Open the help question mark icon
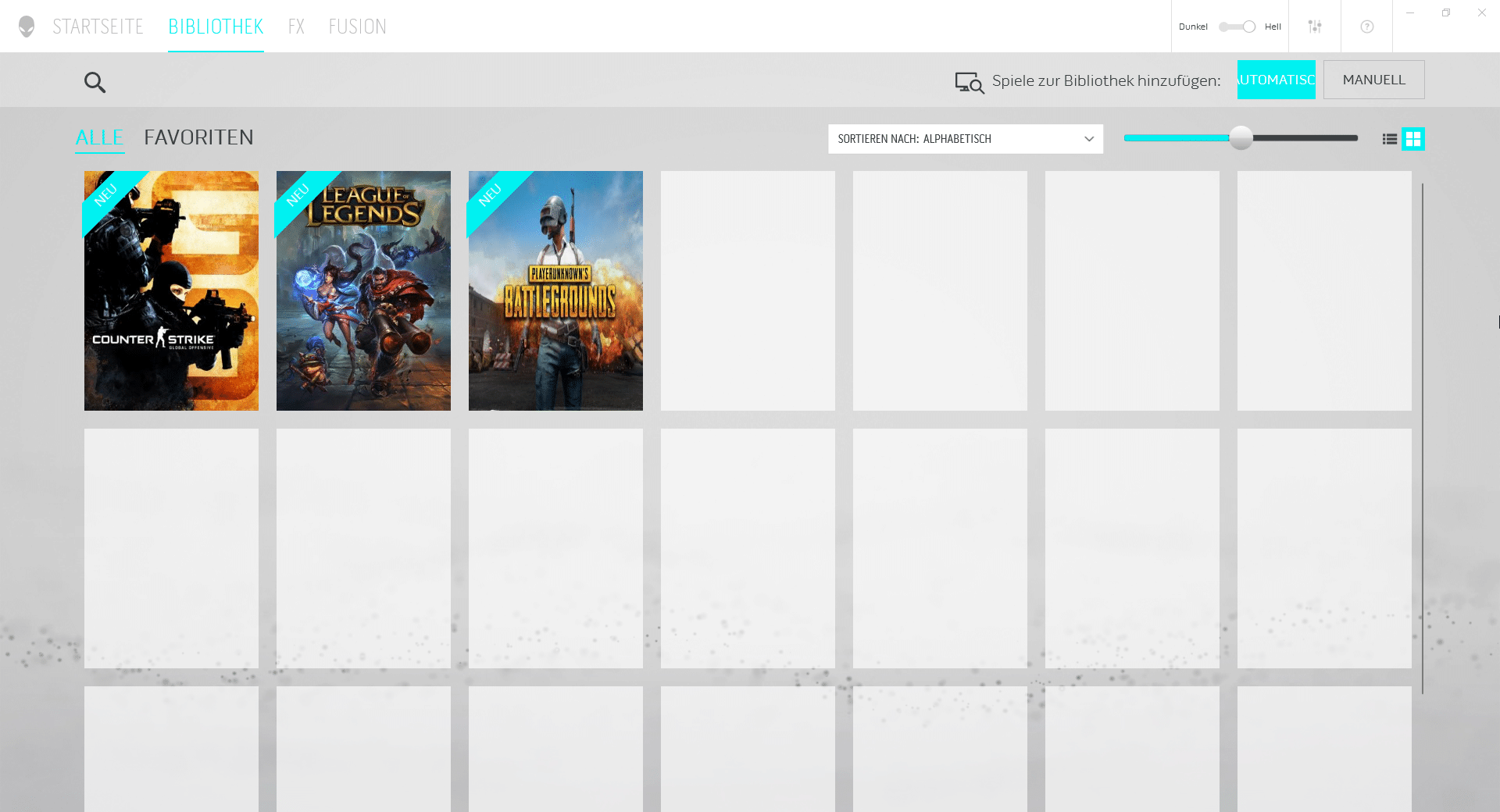 point(1366,27)
